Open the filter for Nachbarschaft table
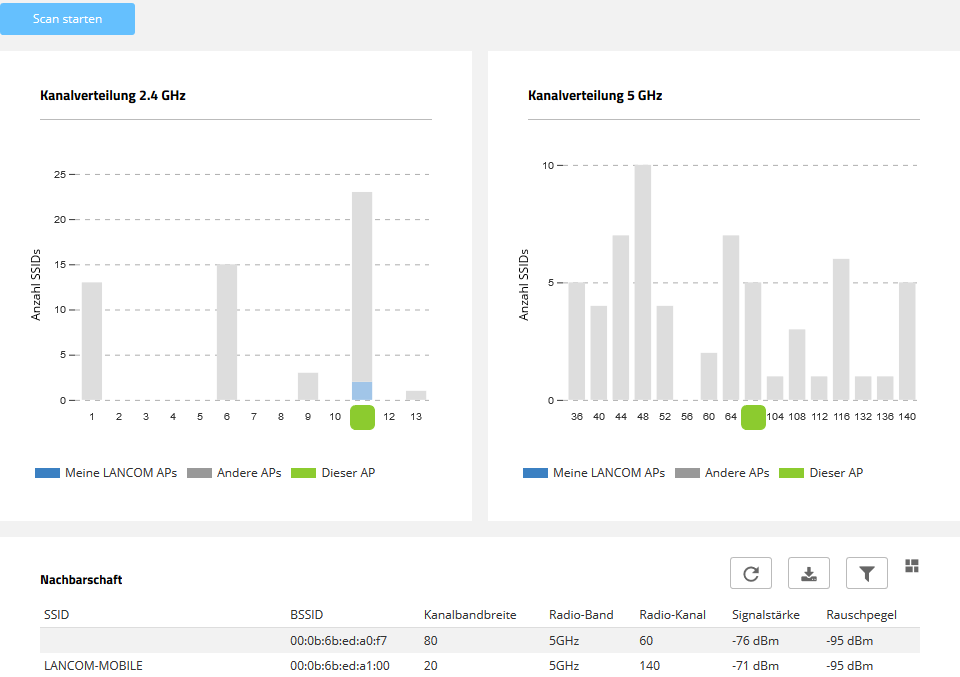Screen dimensions: 960x677 (x=867, y=573)
